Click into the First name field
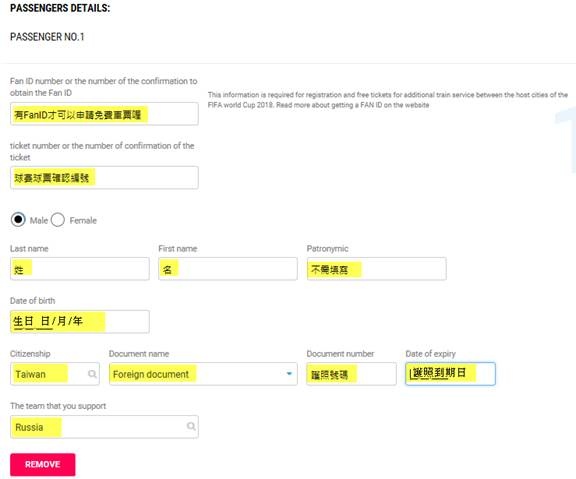This screenshot has width=576, height=479. (x=228, y=269)
